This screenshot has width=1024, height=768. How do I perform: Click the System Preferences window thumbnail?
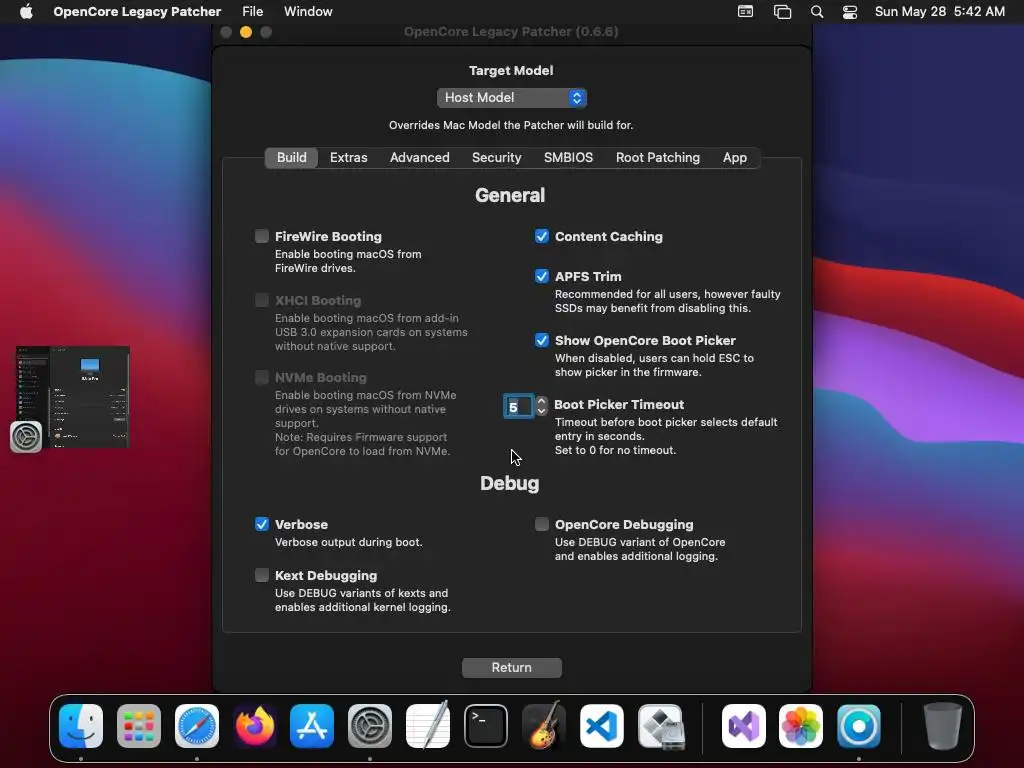(x=72, y=397)
